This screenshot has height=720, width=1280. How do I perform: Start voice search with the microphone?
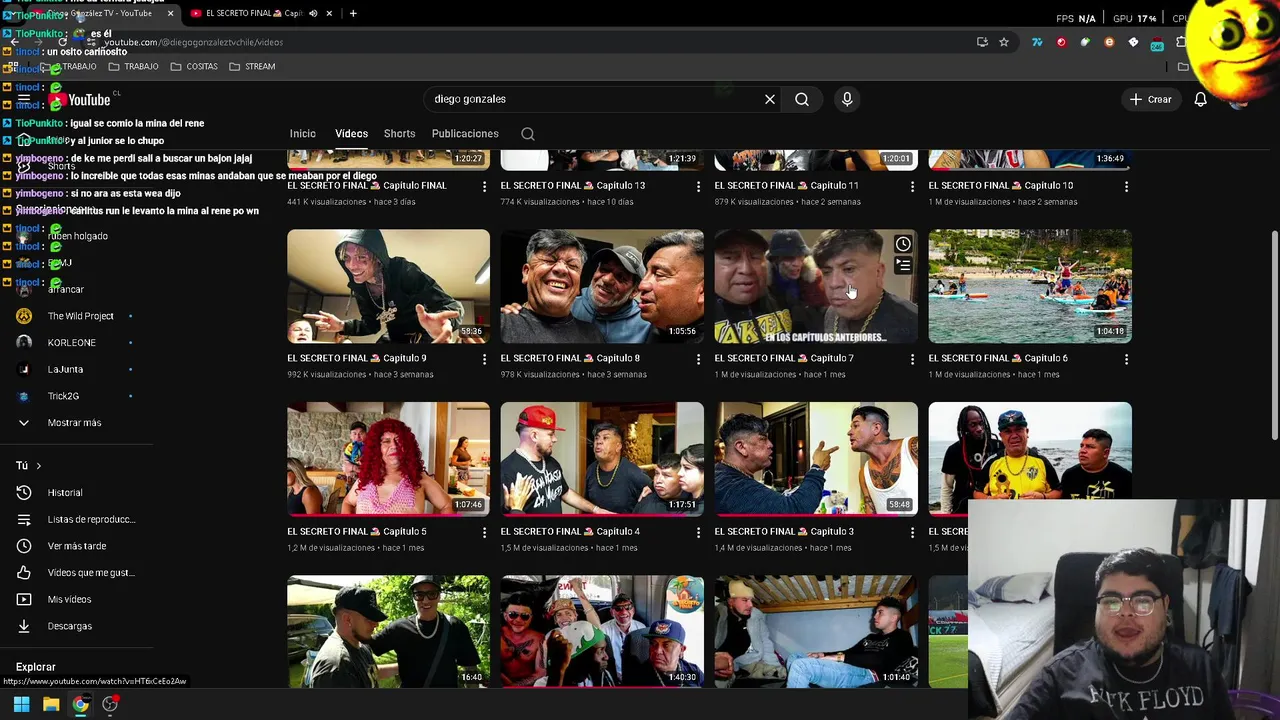pos(847,99)
